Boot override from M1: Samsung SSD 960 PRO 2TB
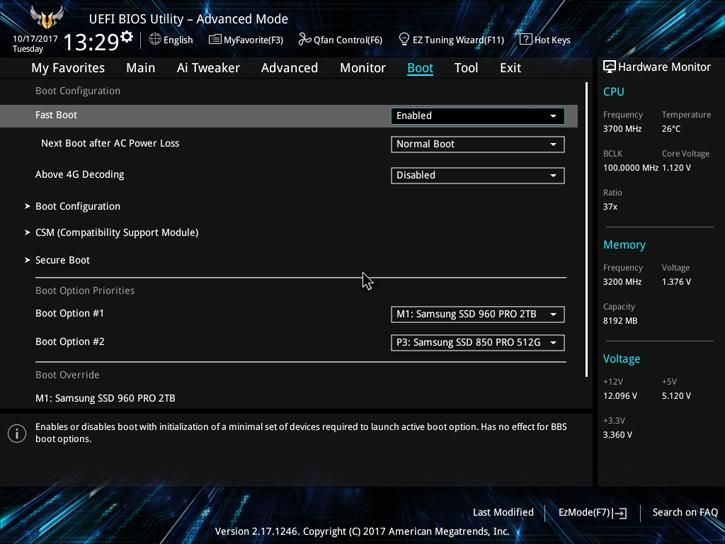725x544 pixels. [105, 398]
